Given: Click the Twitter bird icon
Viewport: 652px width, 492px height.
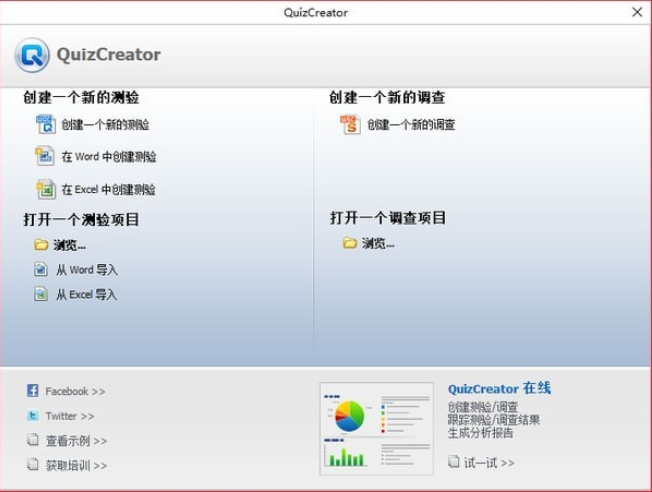Looking at the screenshot, I should click(33, 415).
